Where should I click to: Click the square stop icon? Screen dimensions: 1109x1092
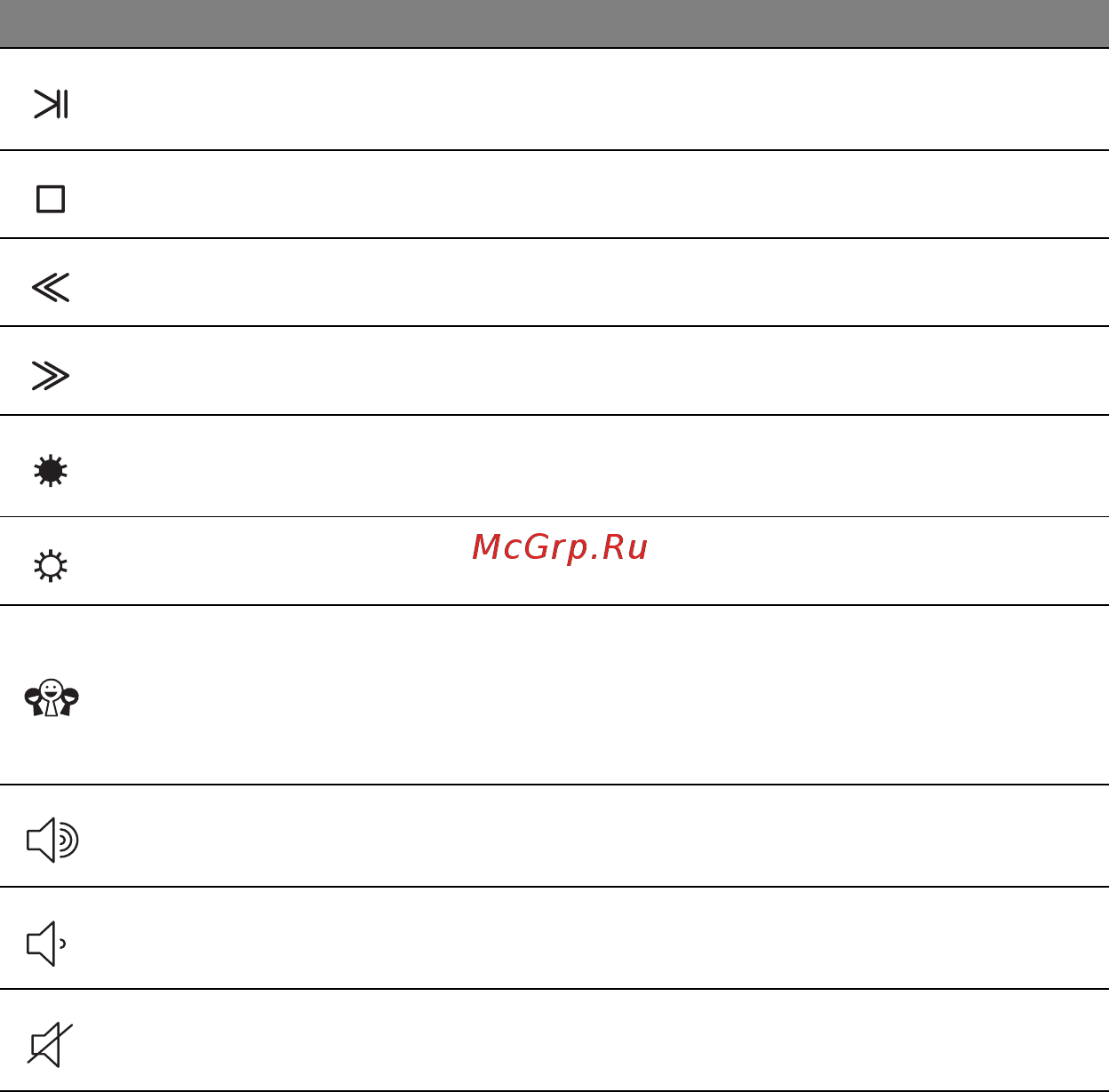51,199
